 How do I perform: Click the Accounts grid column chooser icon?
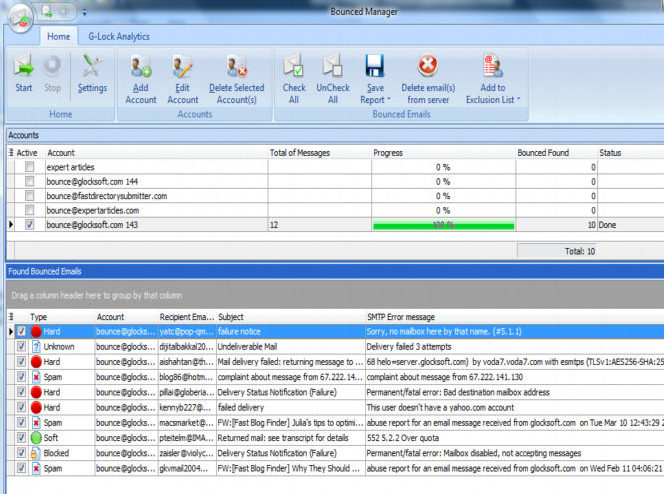(x=11, y=152)
